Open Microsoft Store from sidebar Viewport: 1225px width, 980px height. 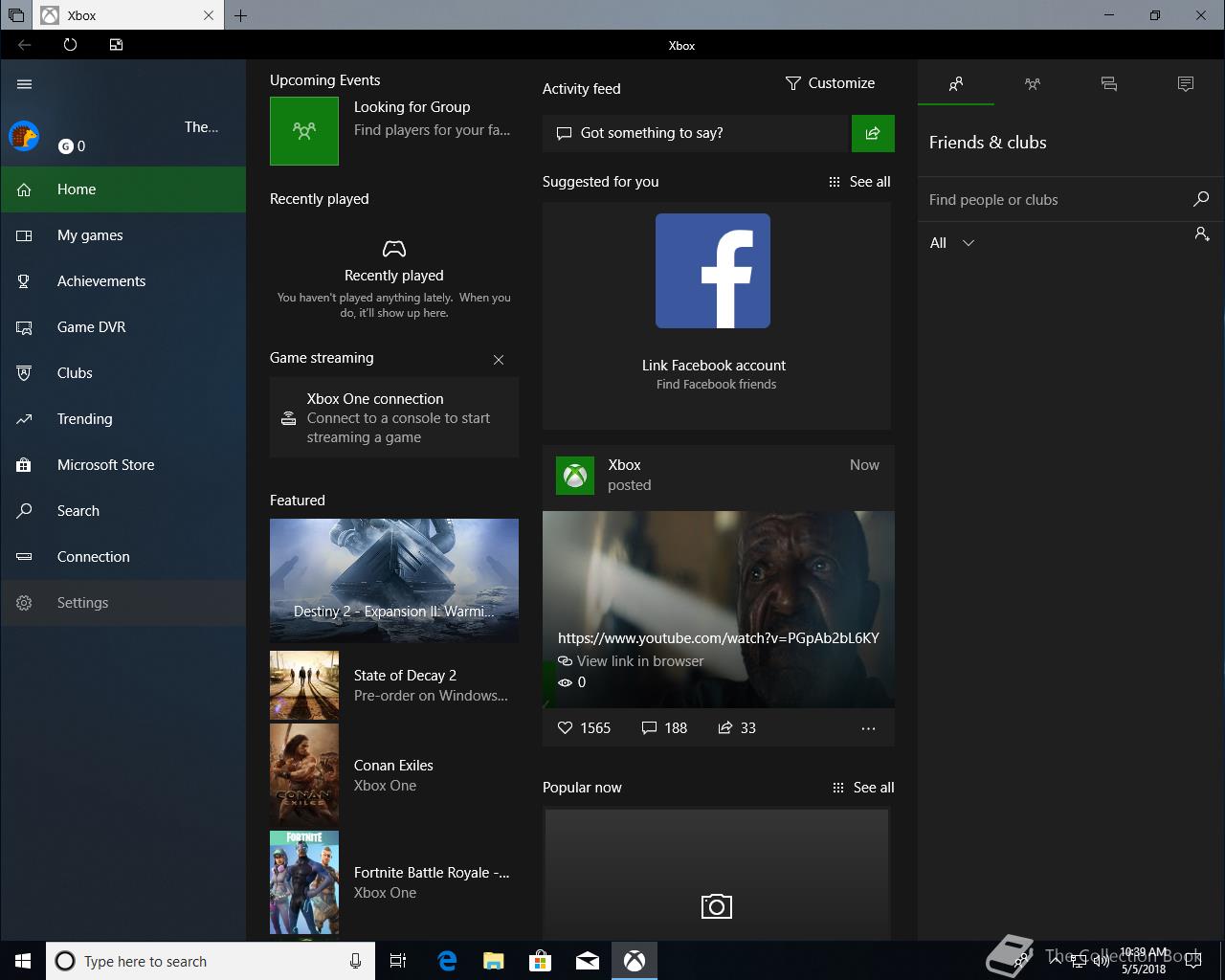click(x=123, y=465)
